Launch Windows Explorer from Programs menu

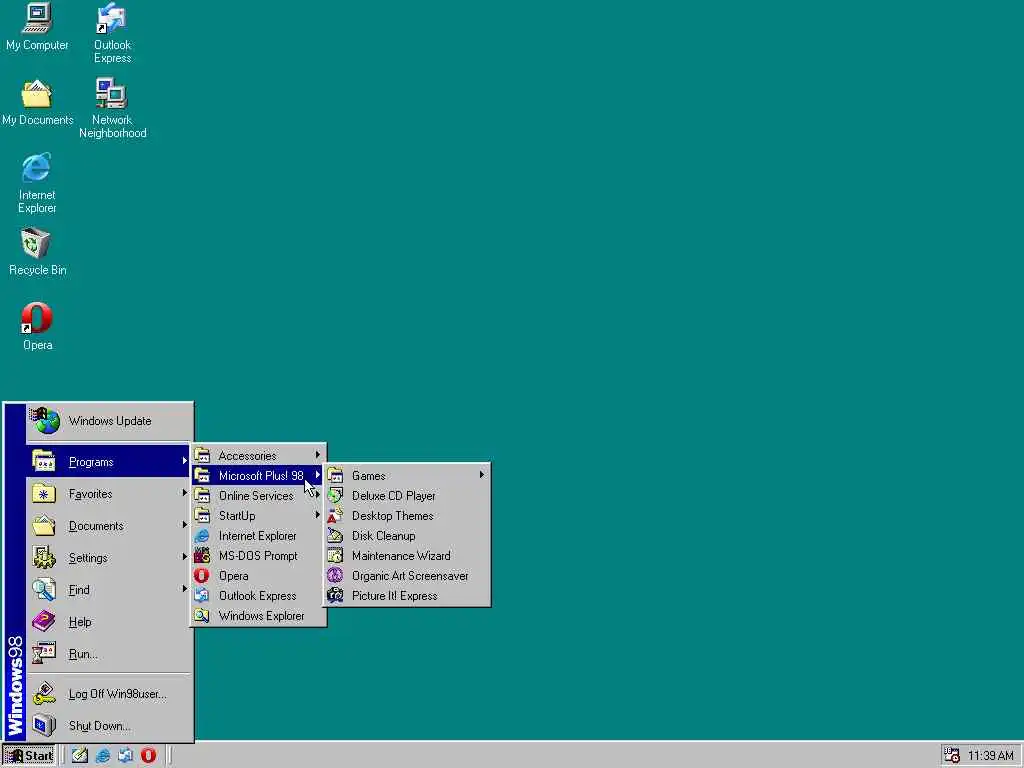tap(259, 616)
